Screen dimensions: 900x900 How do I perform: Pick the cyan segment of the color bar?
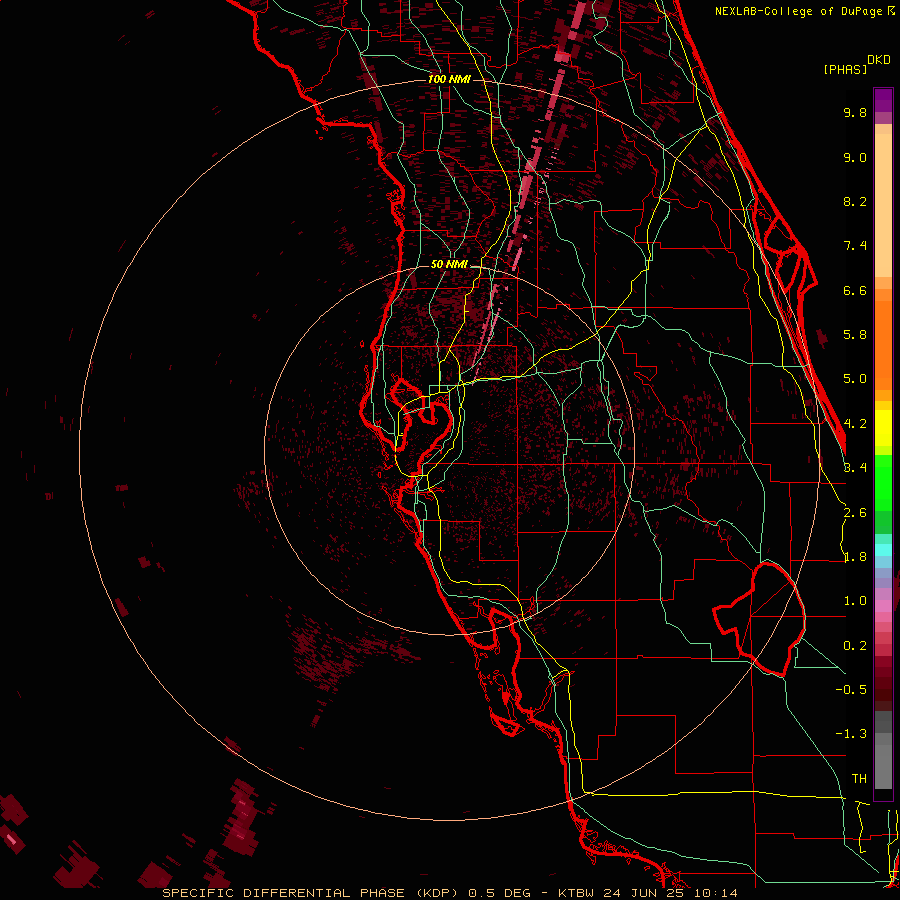pyautogui.click(x=883, y=549)
